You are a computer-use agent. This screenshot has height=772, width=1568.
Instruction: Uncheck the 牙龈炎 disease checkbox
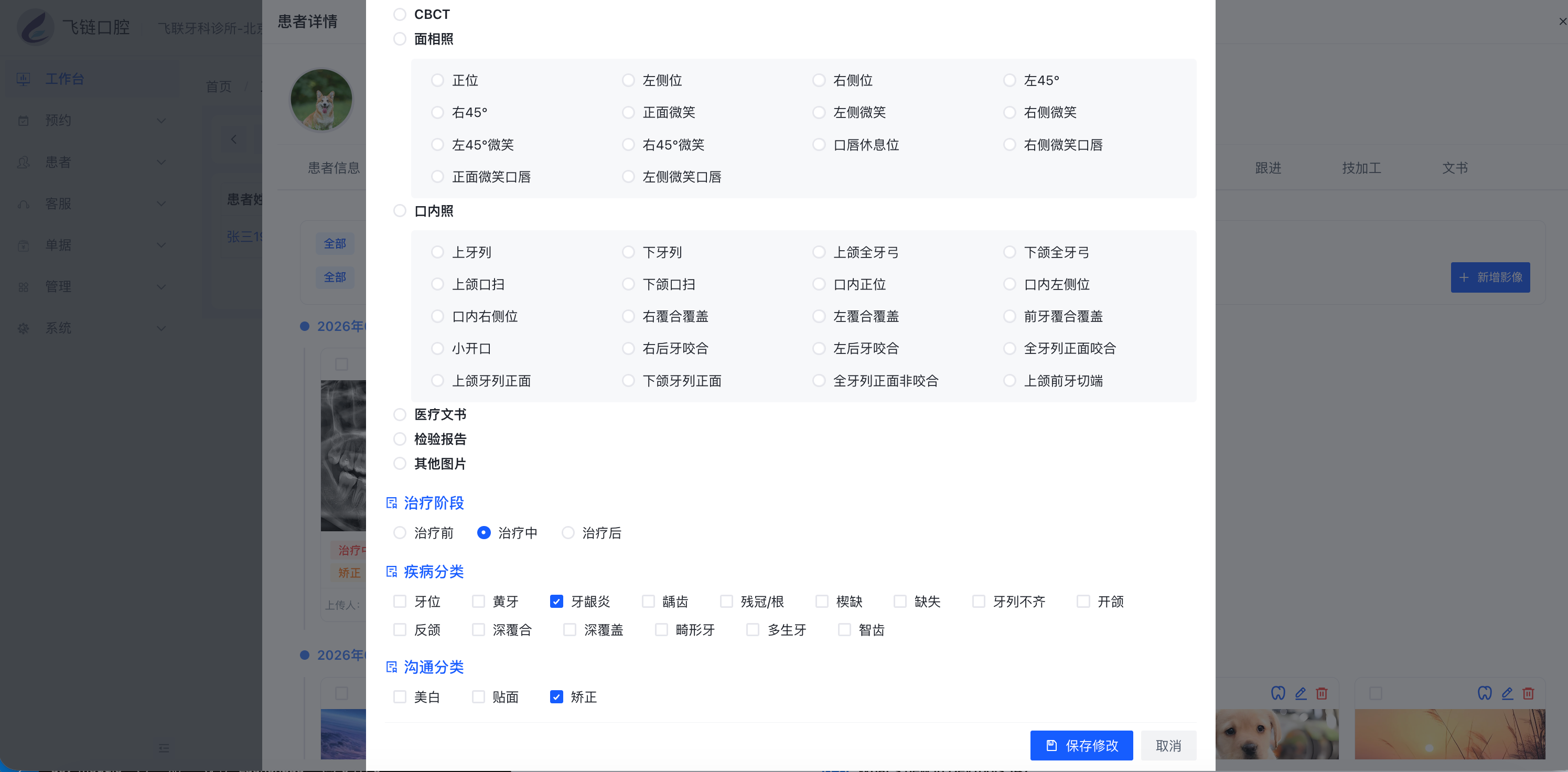pyautogui.click(x=556, y=602)
